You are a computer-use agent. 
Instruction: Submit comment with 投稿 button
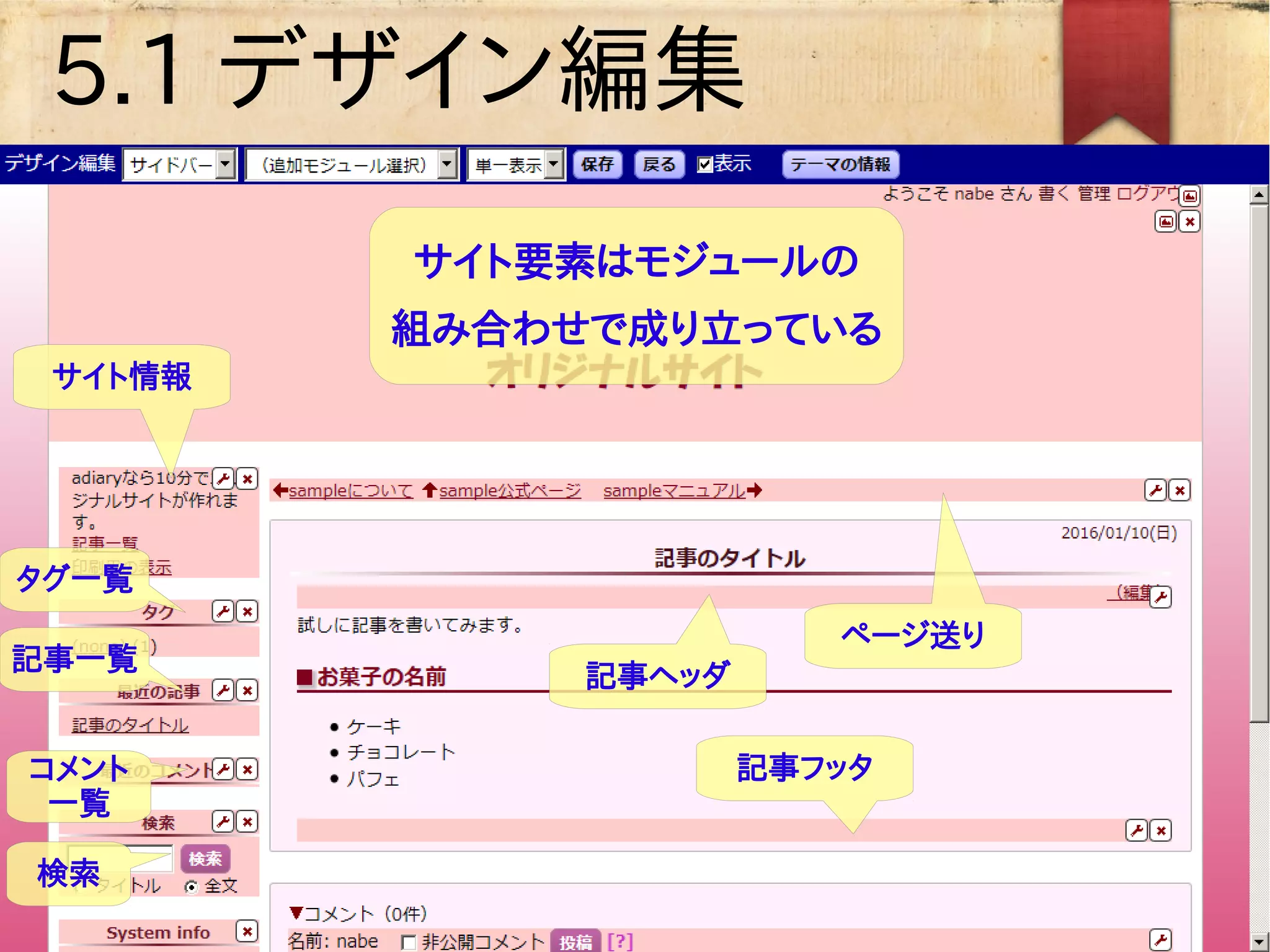(x=576, y=941)
